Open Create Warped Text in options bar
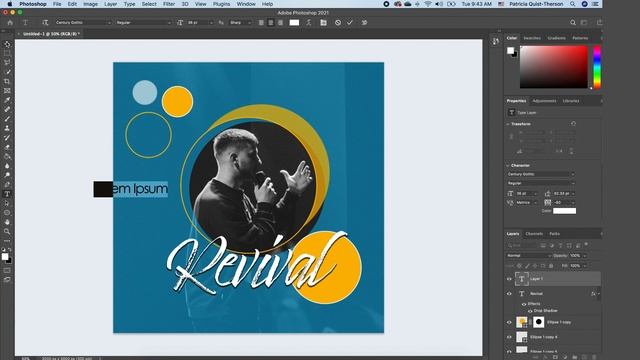Viewport: 640px width, 360px height. tap(309, 22)
